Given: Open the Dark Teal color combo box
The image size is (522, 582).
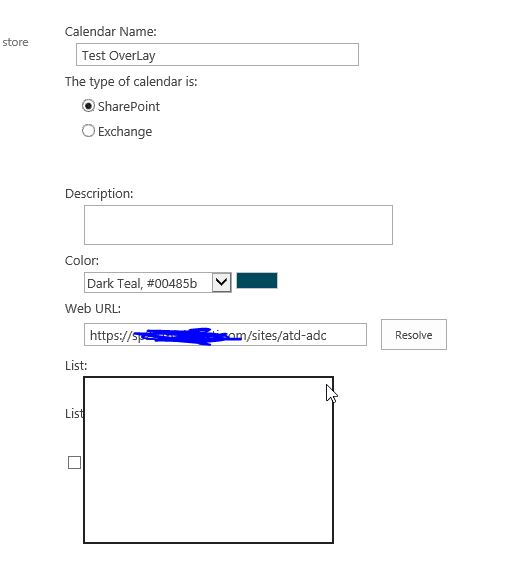Looking at the screenshot, I should point(158,283).
